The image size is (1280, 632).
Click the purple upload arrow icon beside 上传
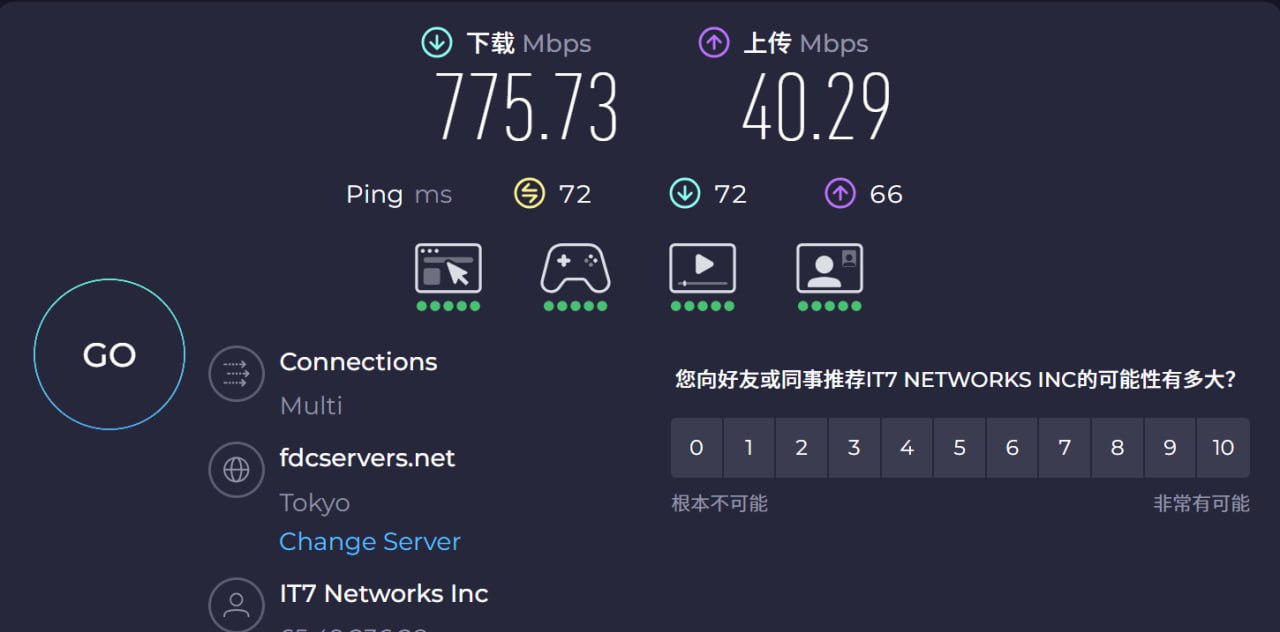(x=714, y=43)
